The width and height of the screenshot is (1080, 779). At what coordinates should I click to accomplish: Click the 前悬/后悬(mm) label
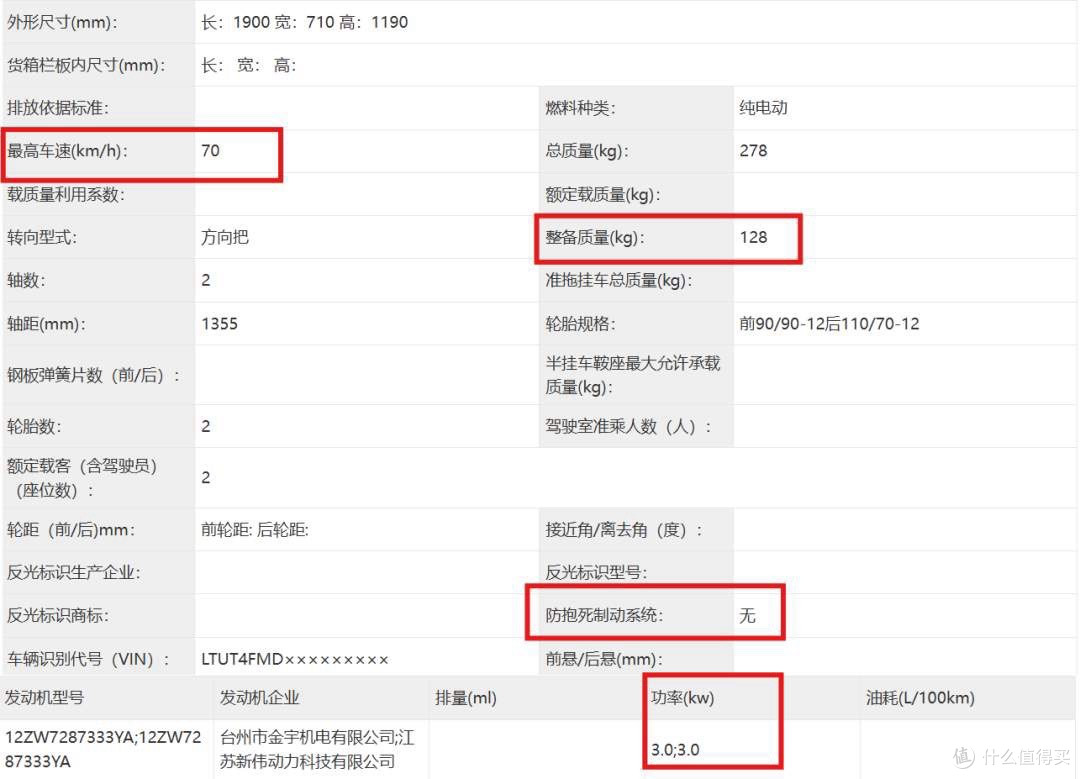point(603,659)
